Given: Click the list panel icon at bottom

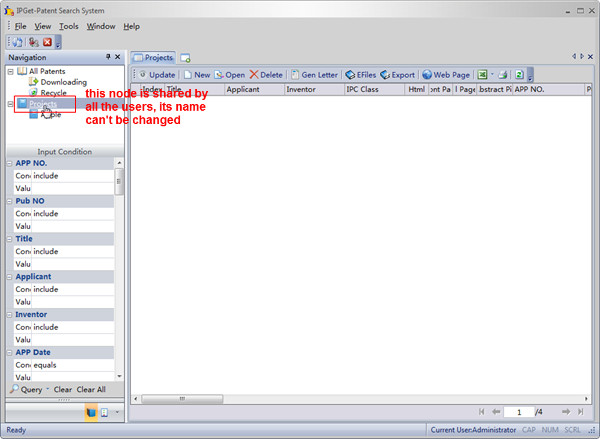Looking at the screenshot, I should click(x=104, y=413).
